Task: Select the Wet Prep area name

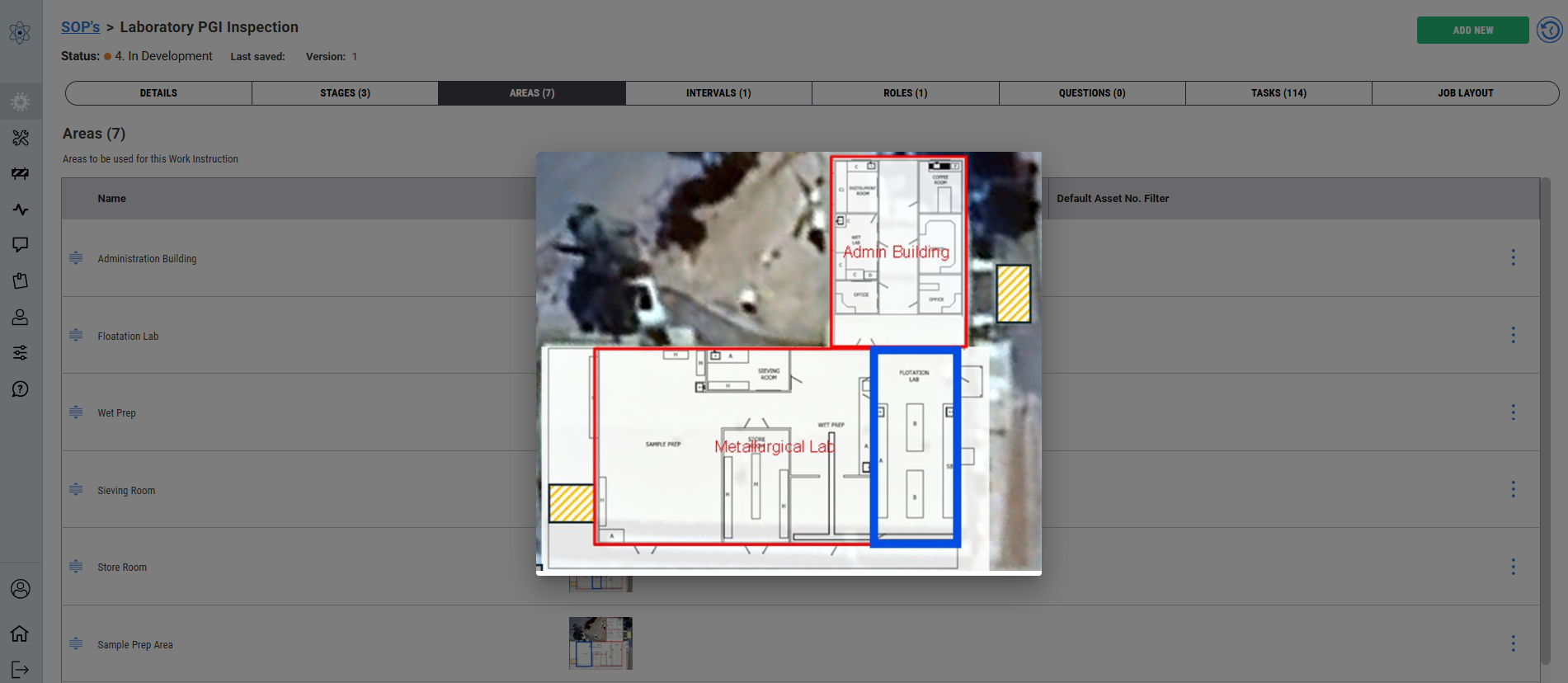Action: coord(116,413)
